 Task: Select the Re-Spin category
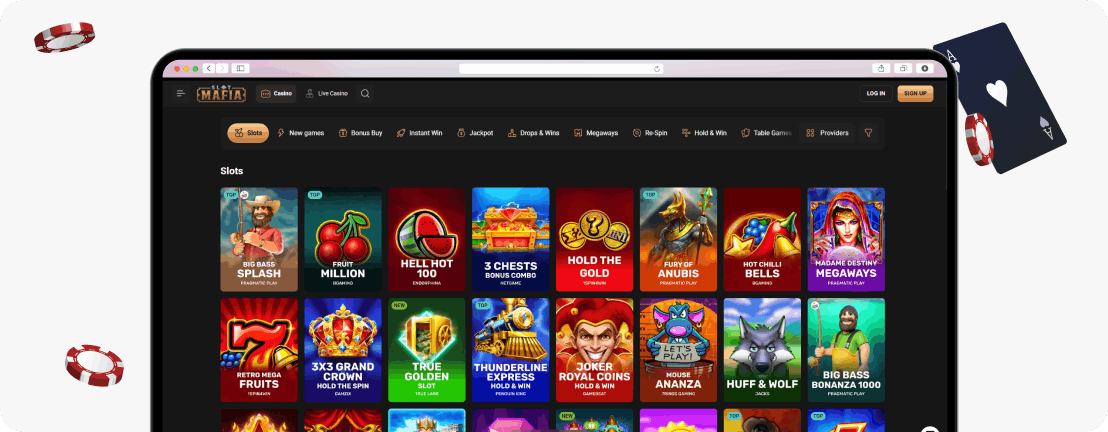(650, 133)
